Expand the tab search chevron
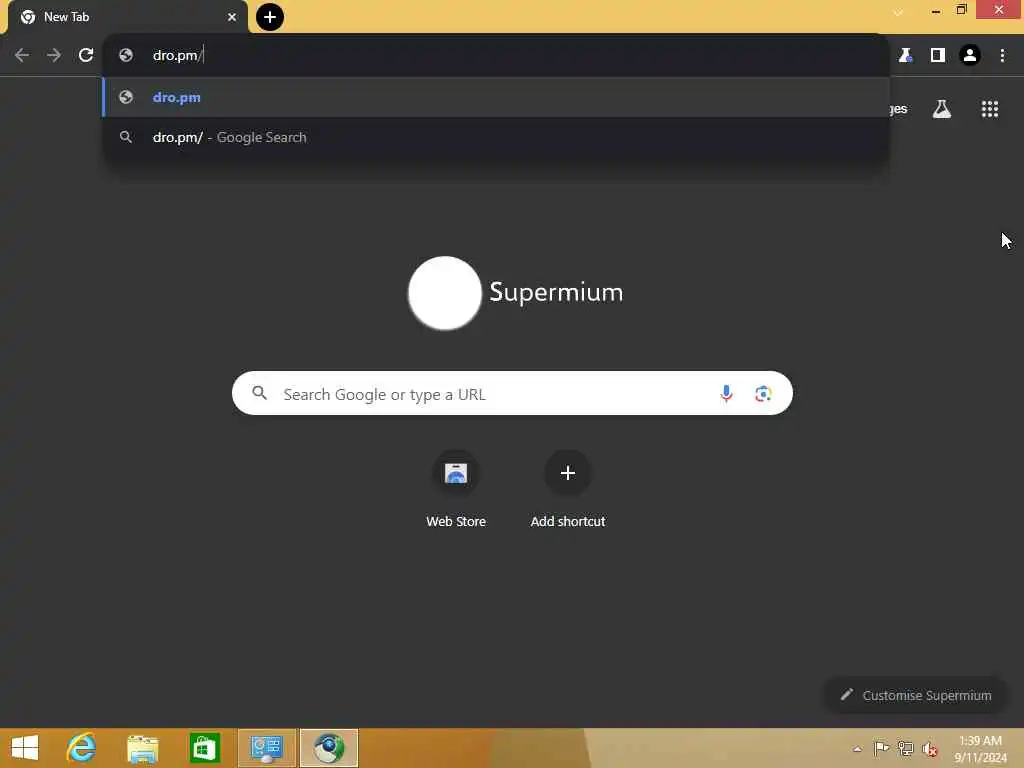Screen dimensions: 1024x768 click(x=899, y=12)
